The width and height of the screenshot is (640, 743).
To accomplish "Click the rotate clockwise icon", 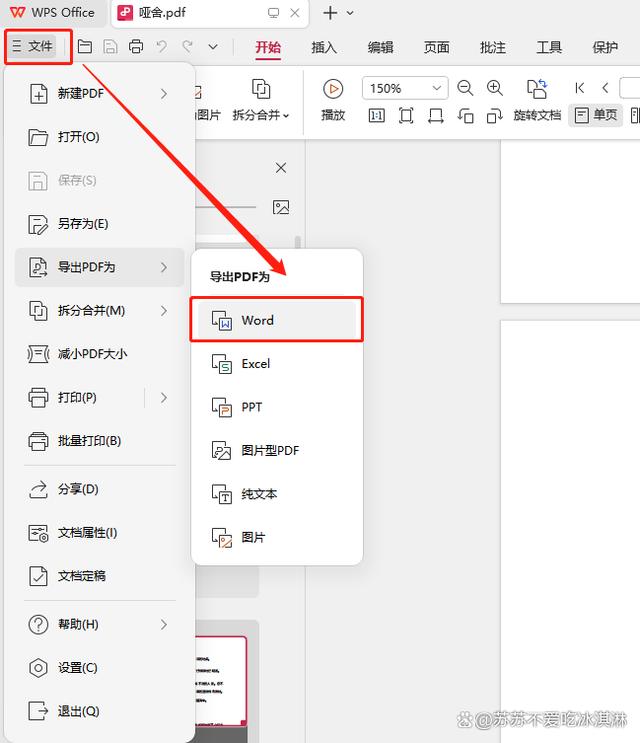I will coord(495,116).
